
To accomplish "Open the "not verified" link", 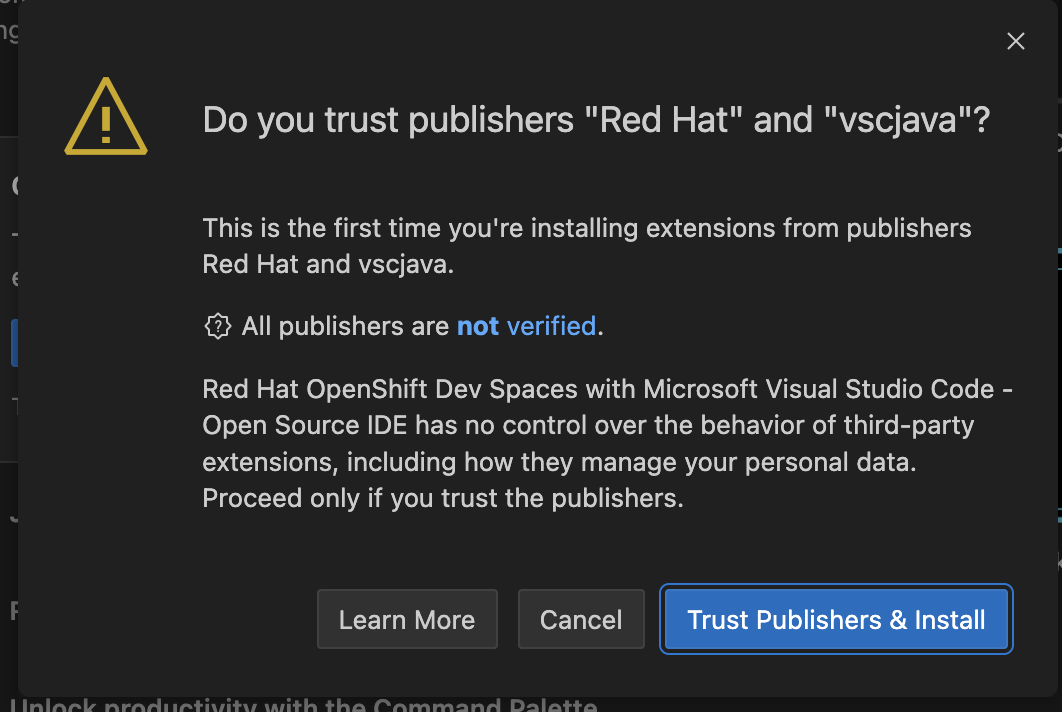I will [526, 326].
